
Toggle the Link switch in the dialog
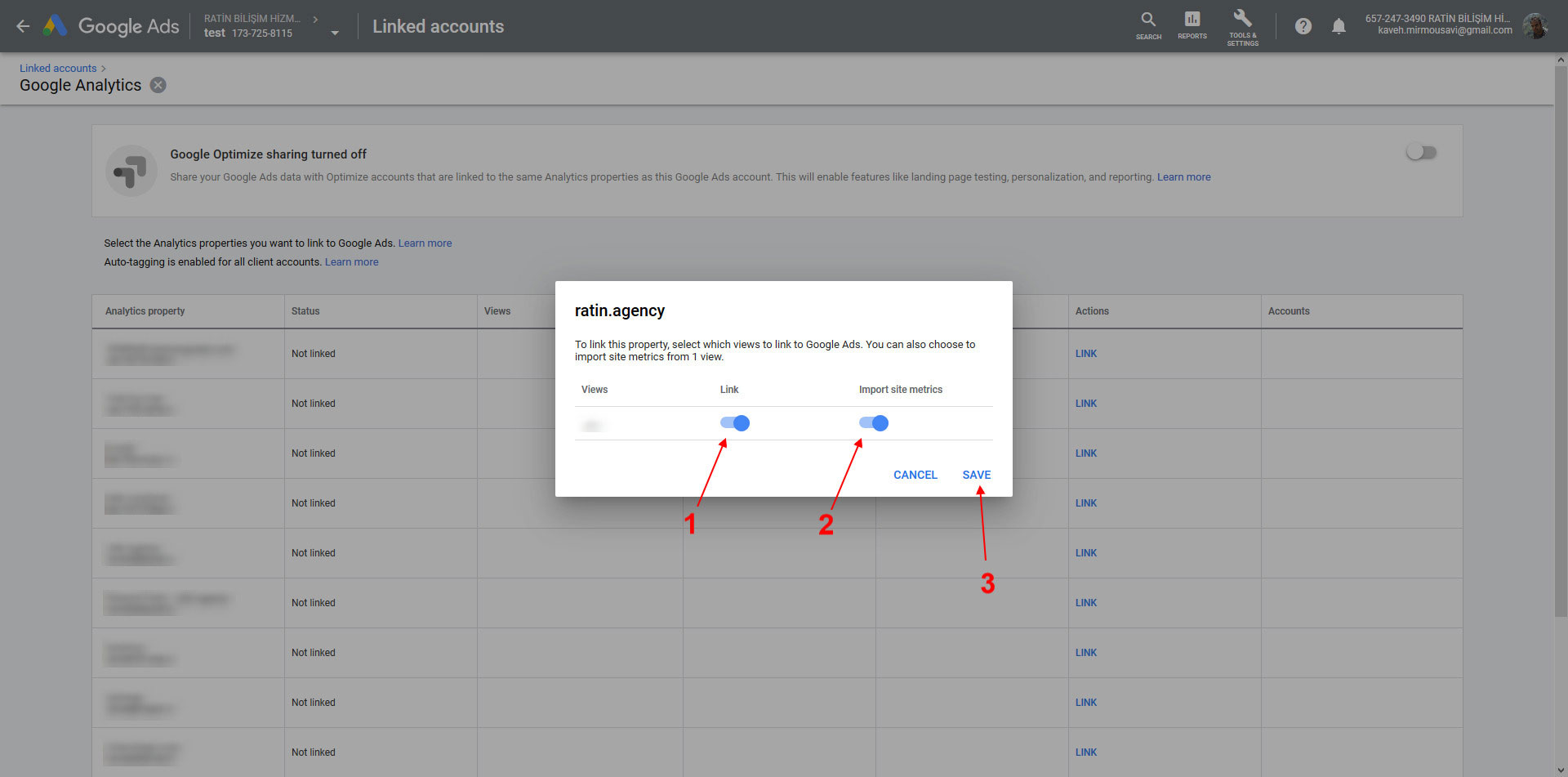(x=734, y=423)
